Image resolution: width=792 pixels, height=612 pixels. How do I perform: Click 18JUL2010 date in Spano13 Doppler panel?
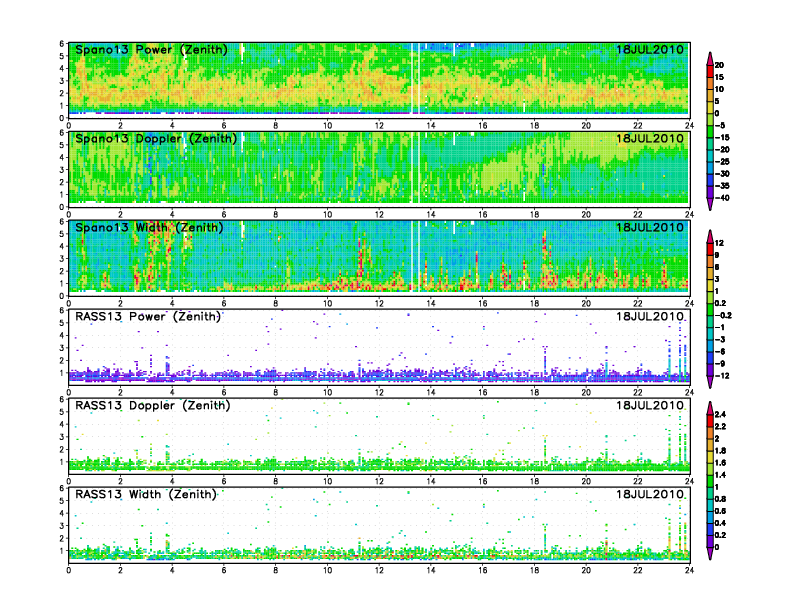tap(650, 138)
